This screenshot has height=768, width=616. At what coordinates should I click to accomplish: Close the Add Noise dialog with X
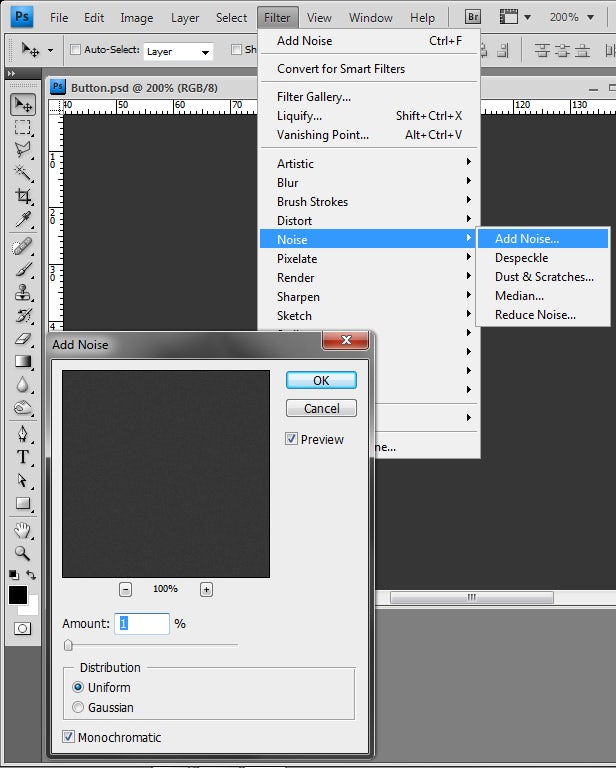(x=345, y=340)
